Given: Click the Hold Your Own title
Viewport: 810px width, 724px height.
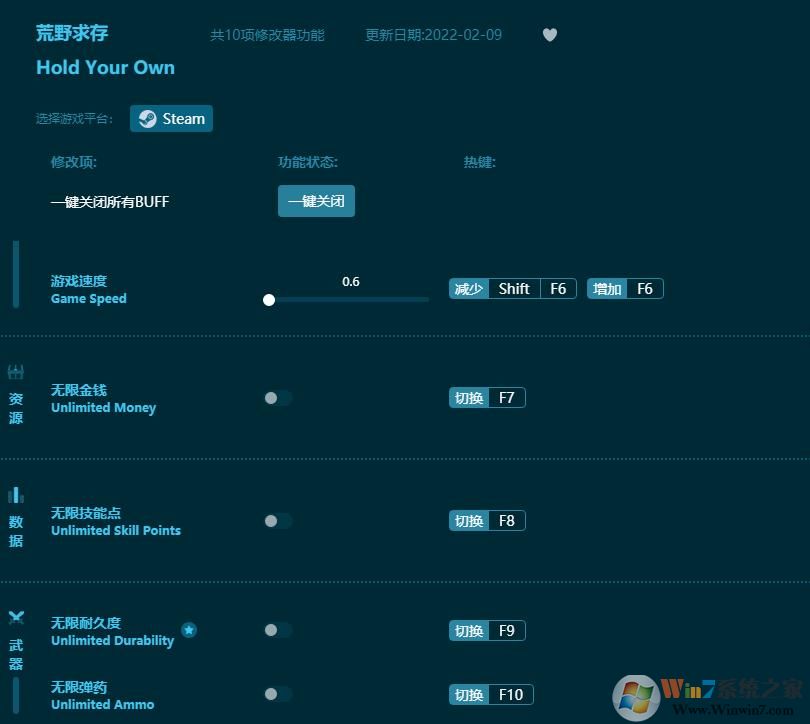Looking at the screenshot, I should pos(105,68).
